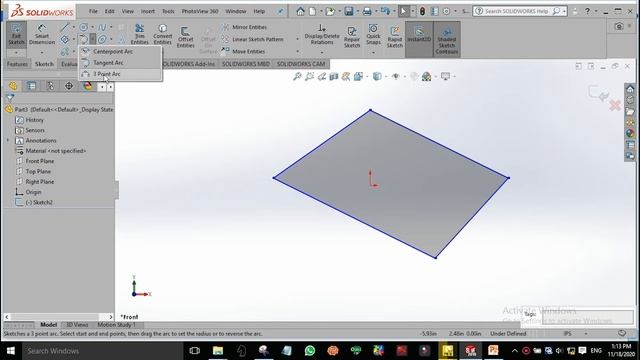
Task: Click the Exit Sketch button
Action: click(x=16, y=34)
